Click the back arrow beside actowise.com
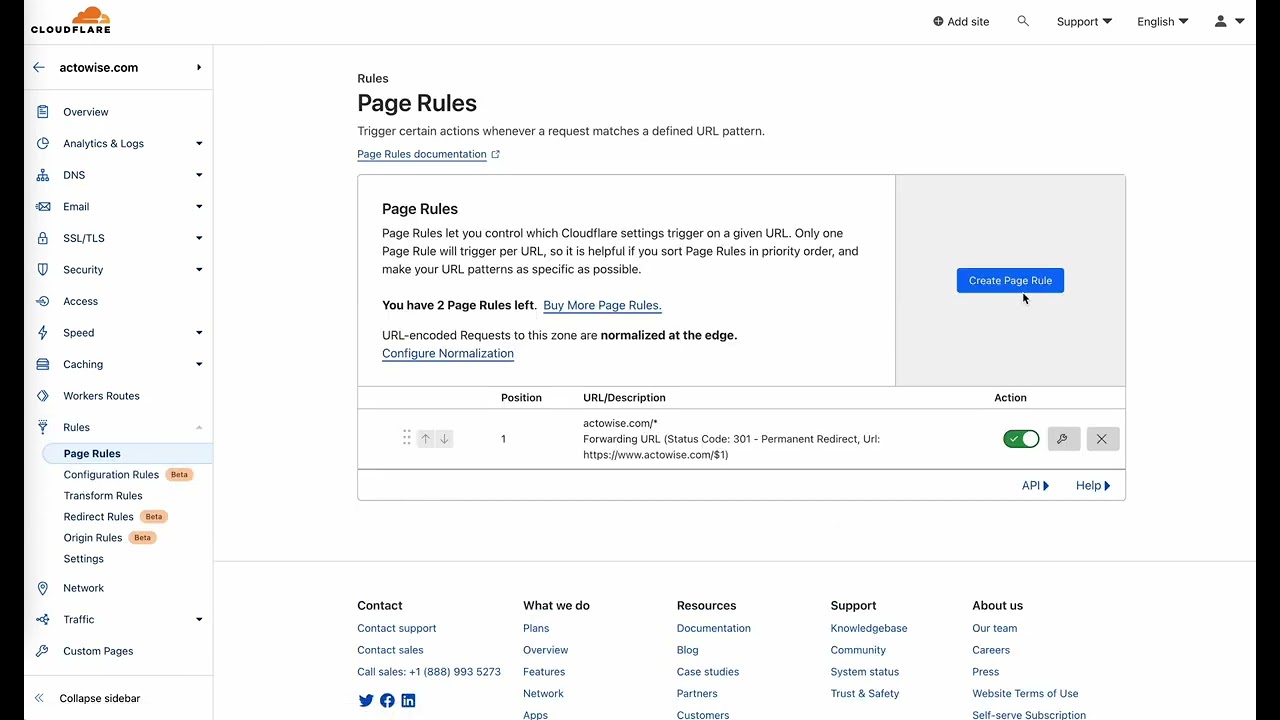The height and width of the screenshot is (720, 1280). 39,68
